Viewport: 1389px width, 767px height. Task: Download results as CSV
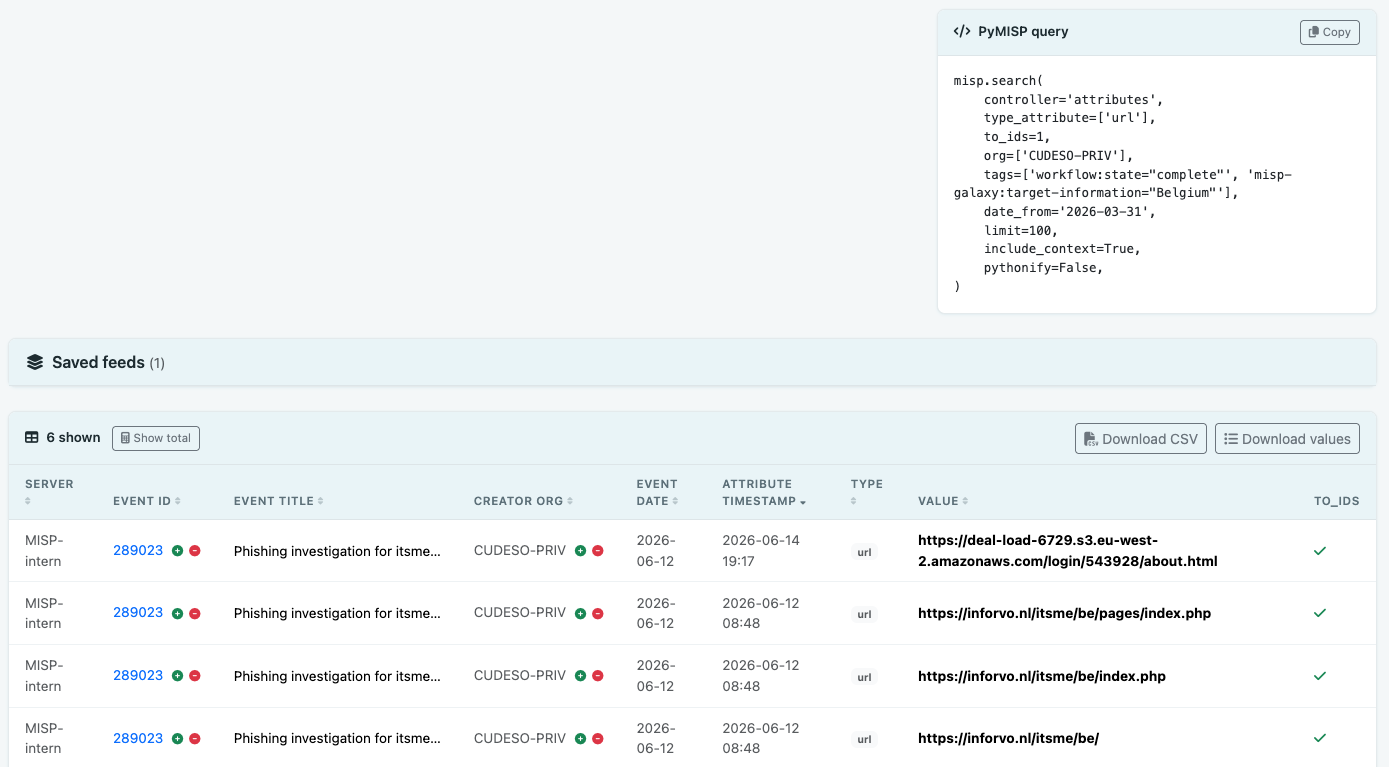(1141, 439)
